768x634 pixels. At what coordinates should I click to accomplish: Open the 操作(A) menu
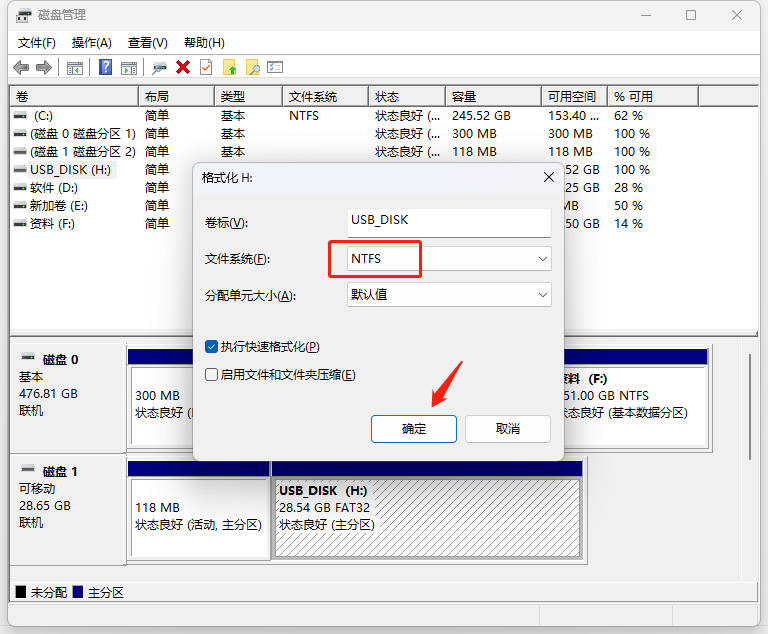coord(92,43)
